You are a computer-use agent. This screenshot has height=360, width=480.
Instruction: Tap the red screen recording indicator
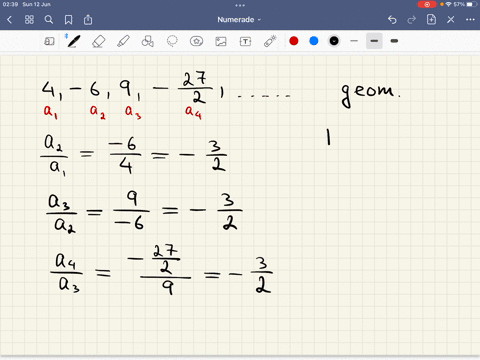click(427, 4)
